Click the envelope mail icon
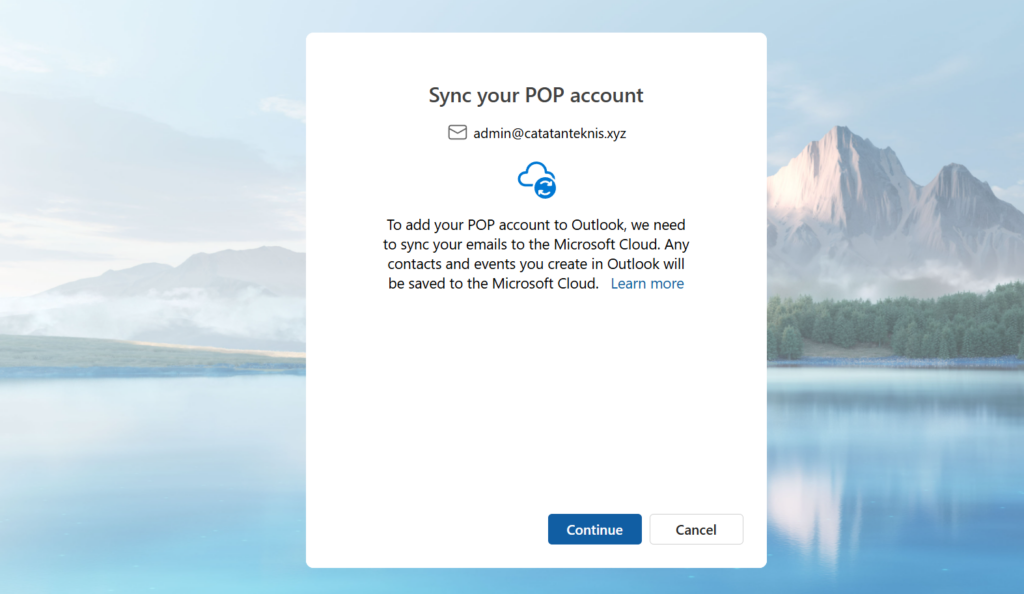The height and width of the screenshot is (594, 1024). coord(457,133)
